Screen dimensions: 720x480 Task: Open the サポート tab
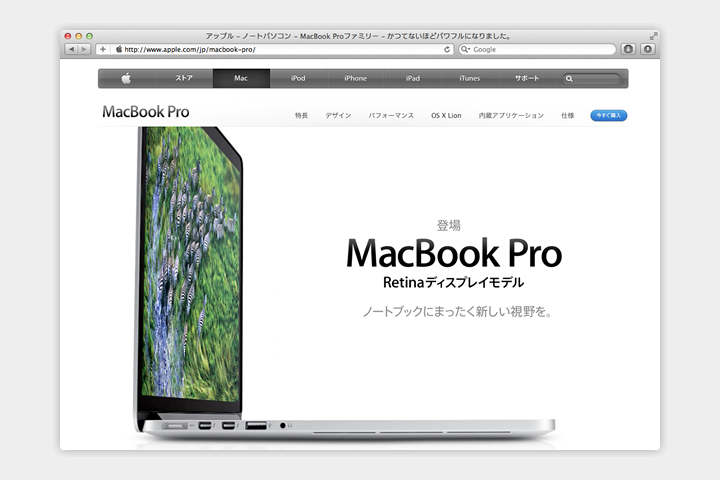[527, 78]
